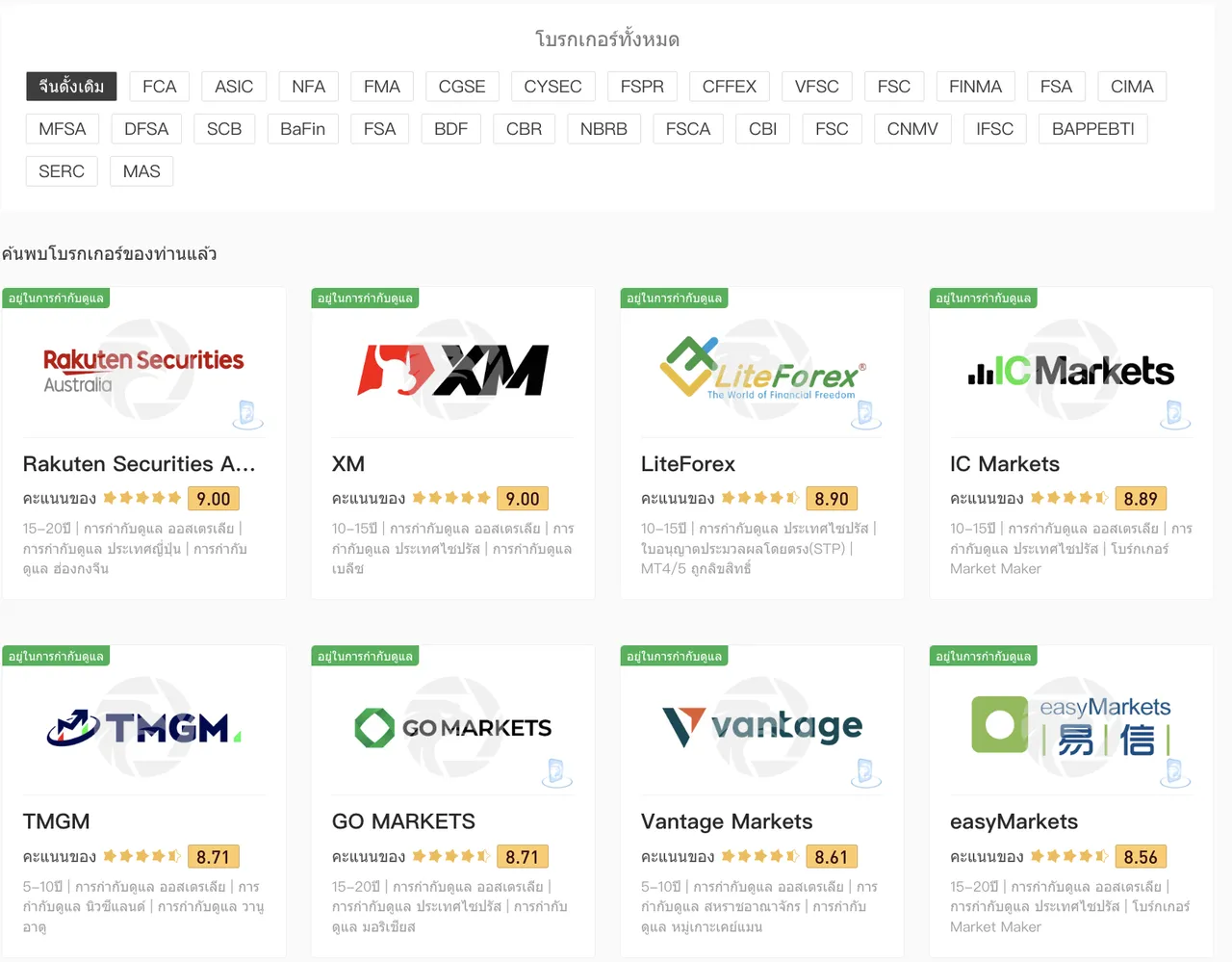Filter brokers by IFSC

pos(995,129)
